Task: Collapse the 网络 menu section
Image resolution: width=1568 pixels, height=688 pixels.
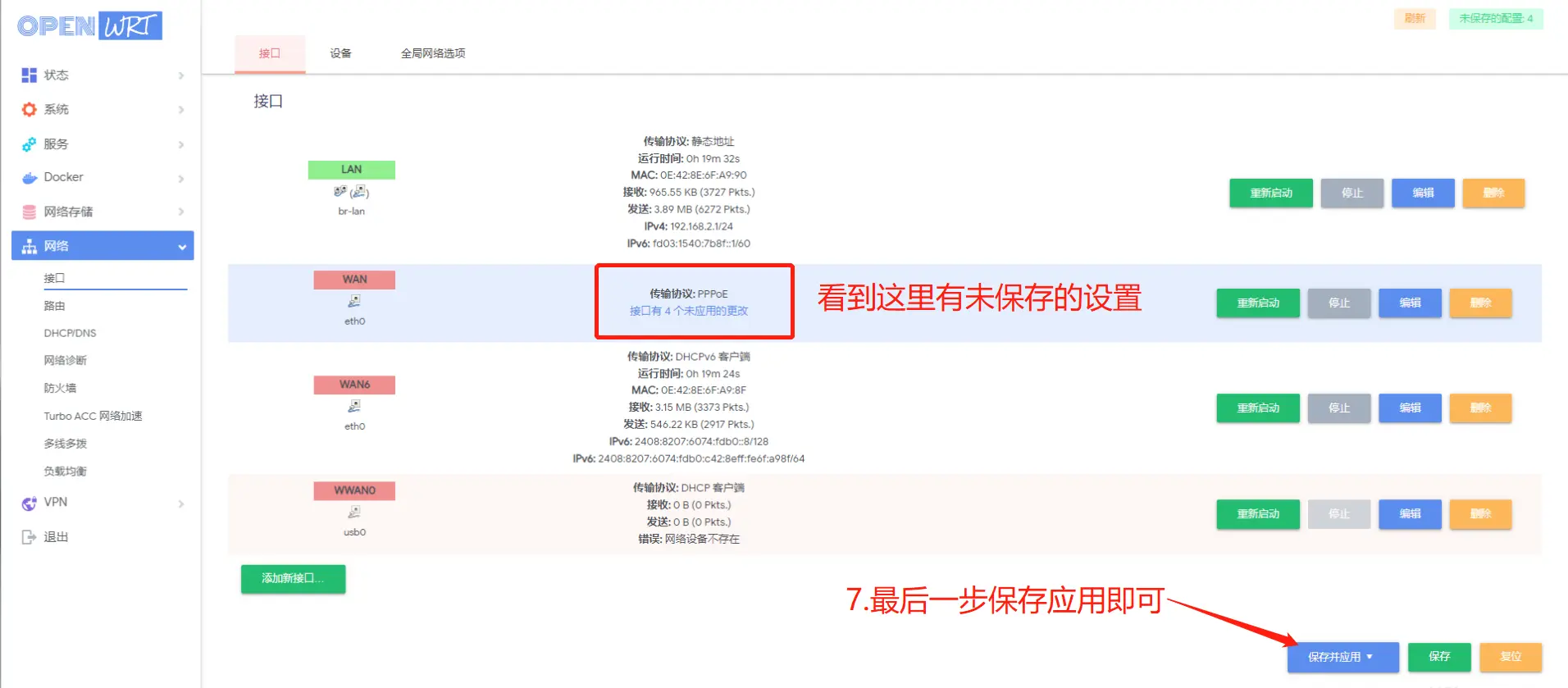Action: (x=182, y=247)
